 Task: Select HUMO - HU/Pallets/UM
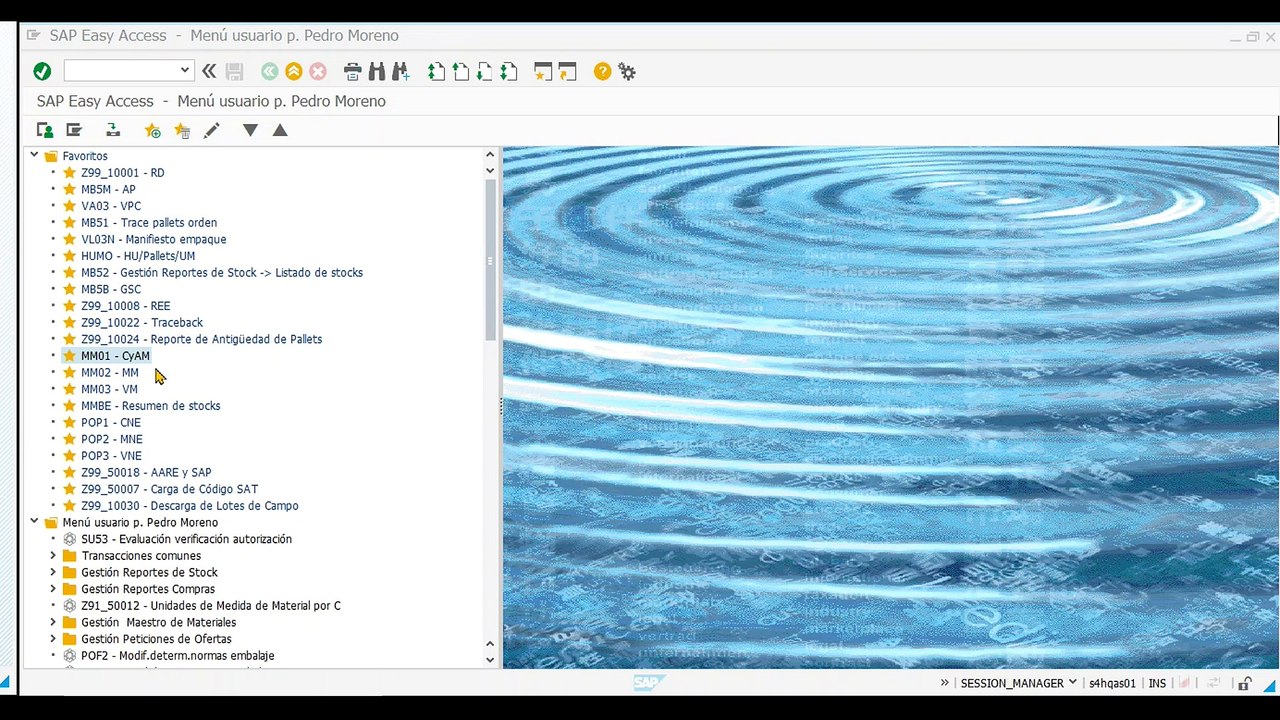[138, 256]
